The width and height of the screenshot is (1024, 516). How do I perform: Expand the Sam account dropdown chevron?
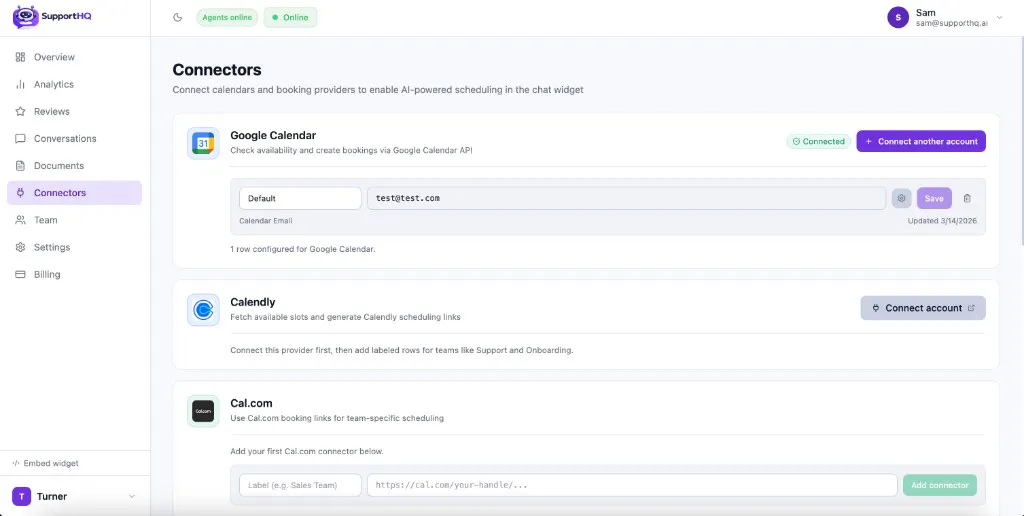point(999,18)
